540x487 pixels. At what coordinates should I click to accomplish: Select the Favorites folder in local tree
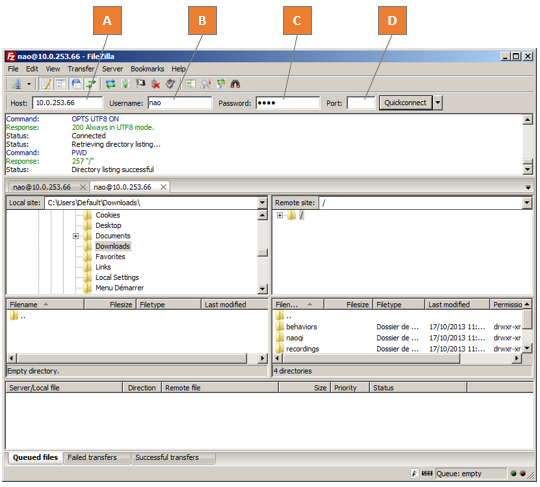(110, 257)
